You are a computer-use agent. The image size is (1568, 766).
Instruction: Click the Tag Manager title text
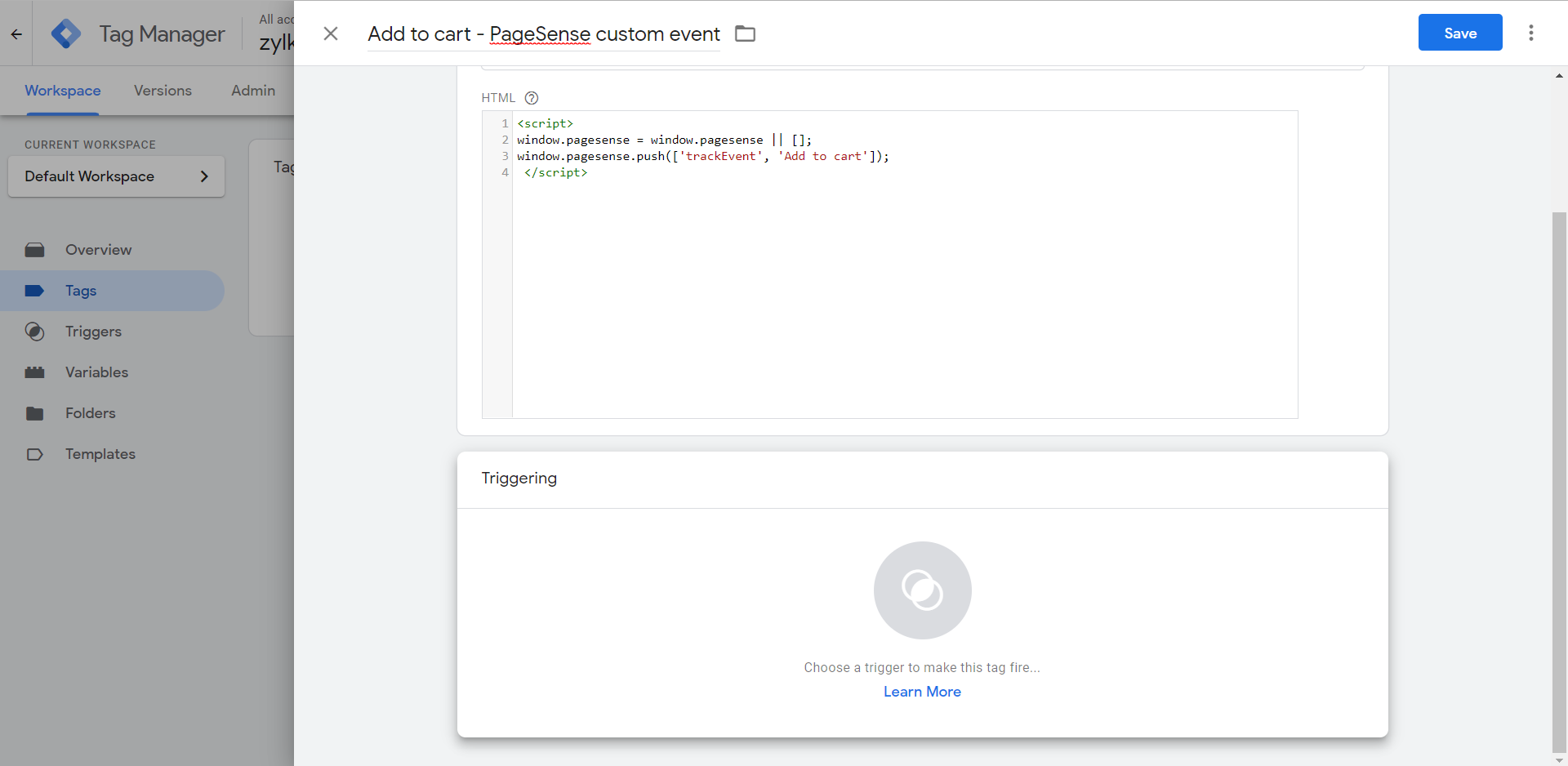[162, 34]
